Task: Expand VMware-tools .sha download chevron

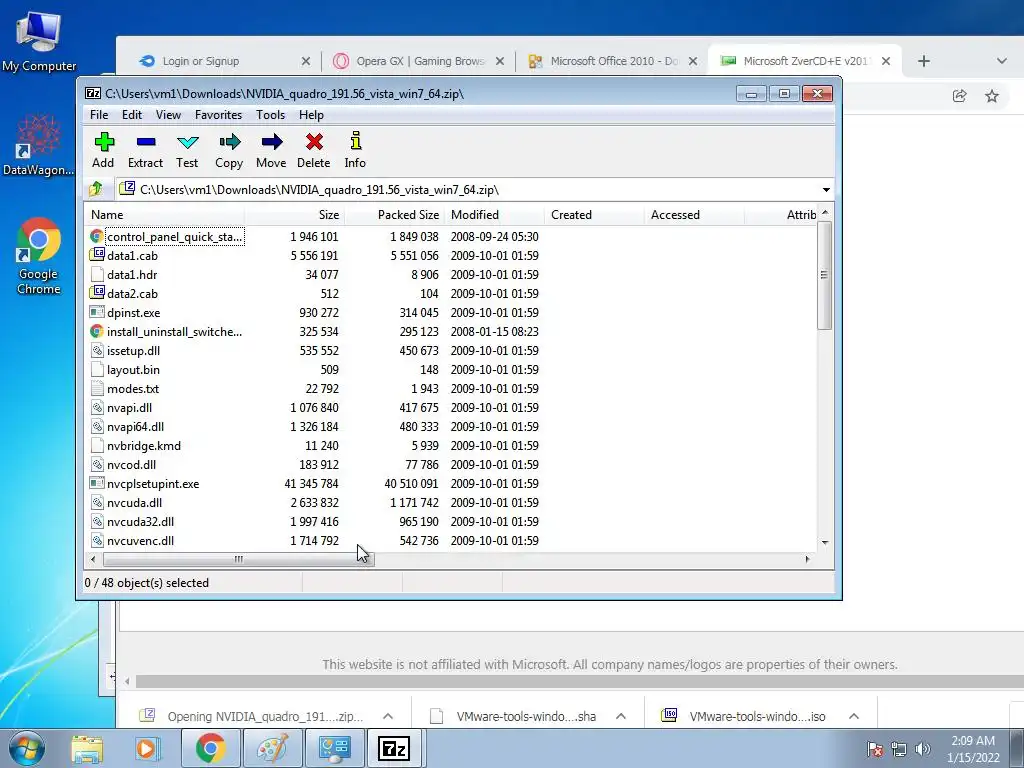Action: 620,716
